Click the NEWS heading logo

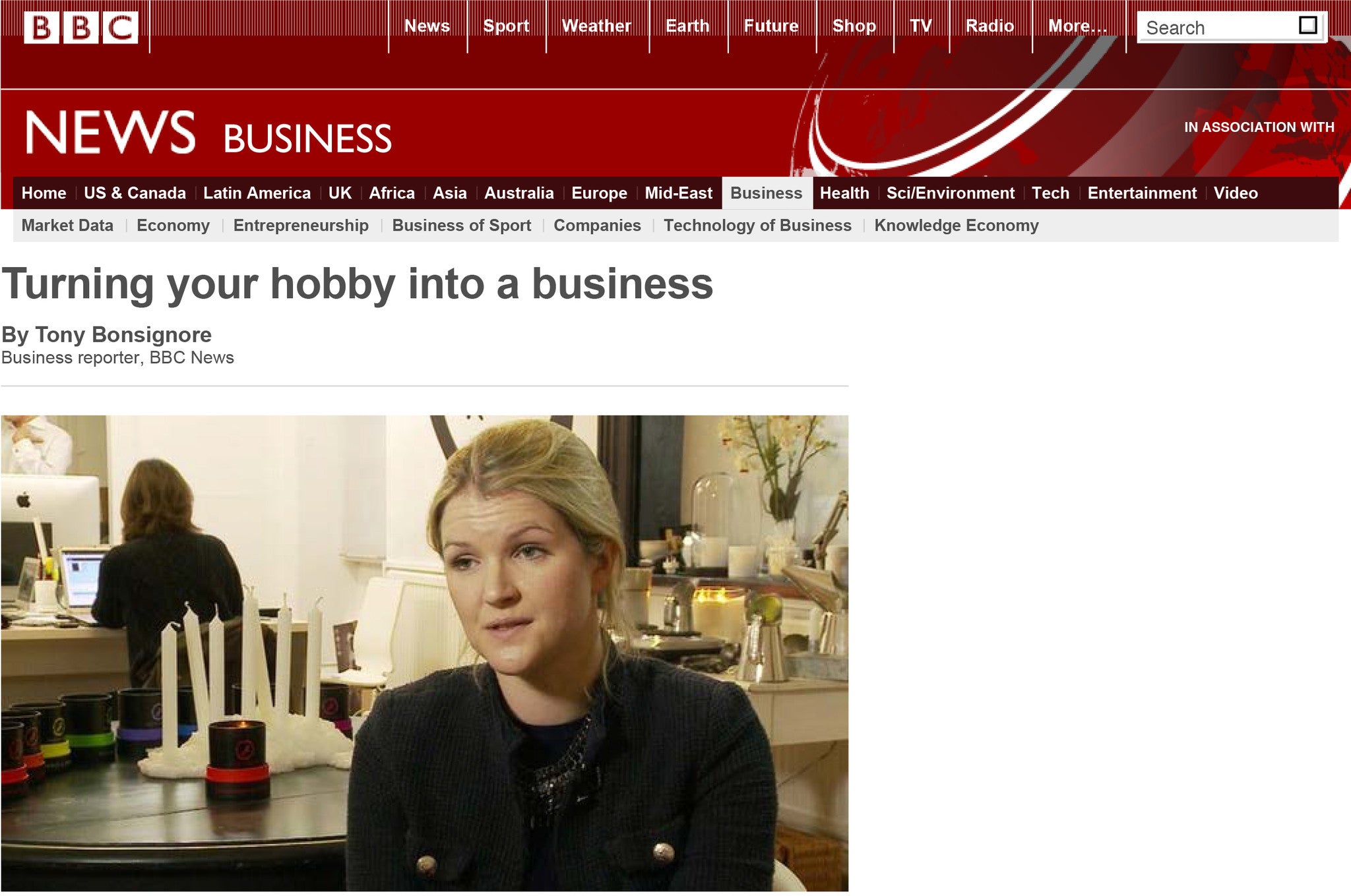[110, 133]
